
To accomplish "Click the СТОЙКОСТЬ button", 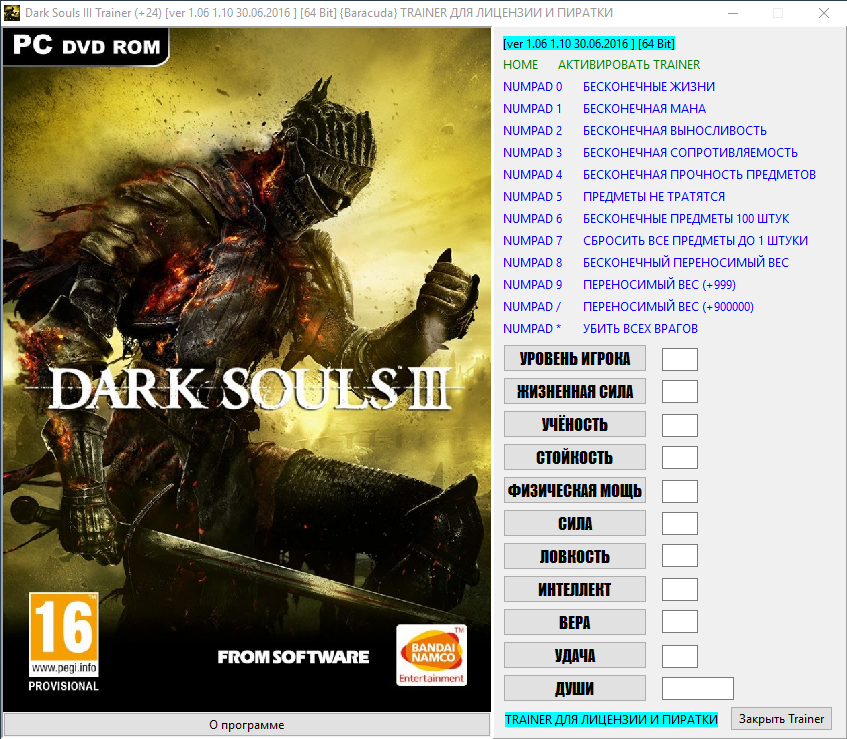I will [x=575, y=458].
